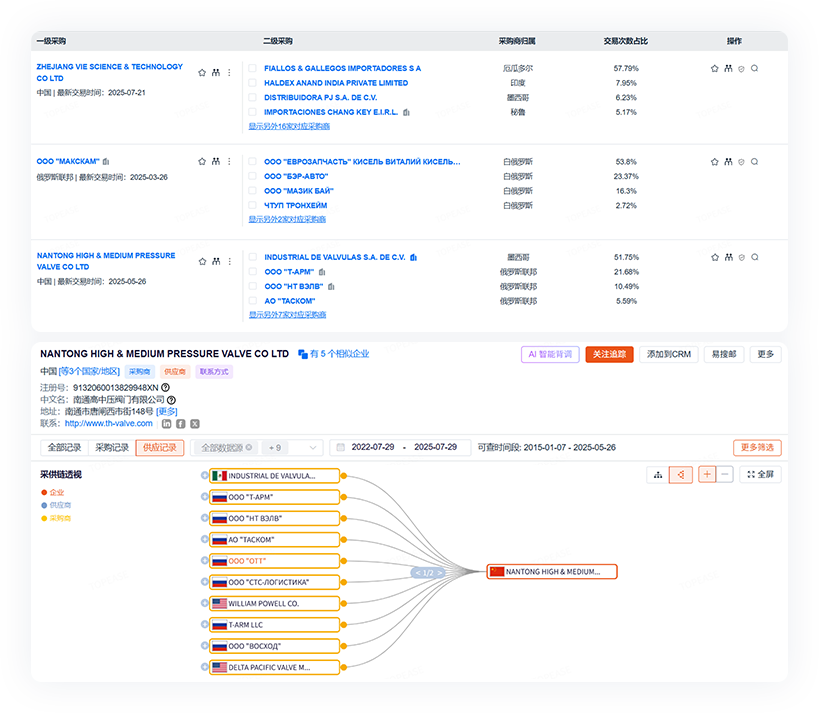The height and width of the screenshot is (713, 819).
Task: Expand 显示另外16家对应采购商 in first row
Action: [289, 126]
